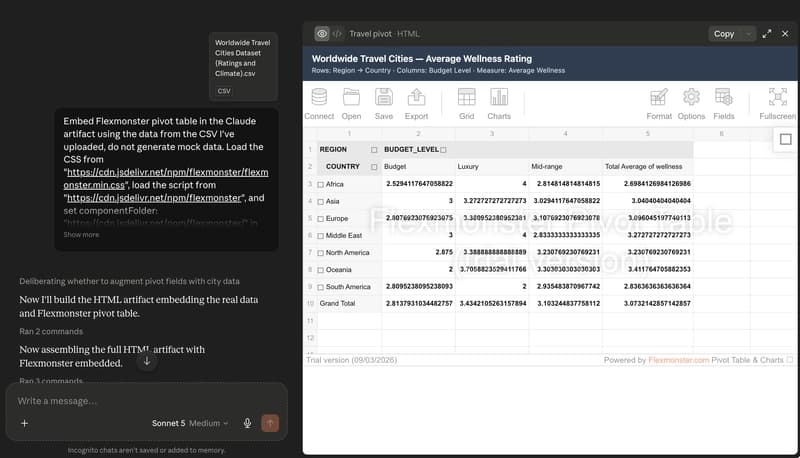800x458 pixels.
Task: Click the Open folder toolbar icon
Action: coord(351,104)
